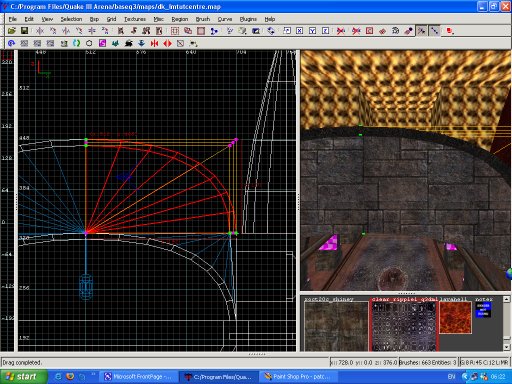The height and width of the screenshot is (384, 512).
Task: Toggle the Y axis scale lock
Action: [x=313, y=31]
